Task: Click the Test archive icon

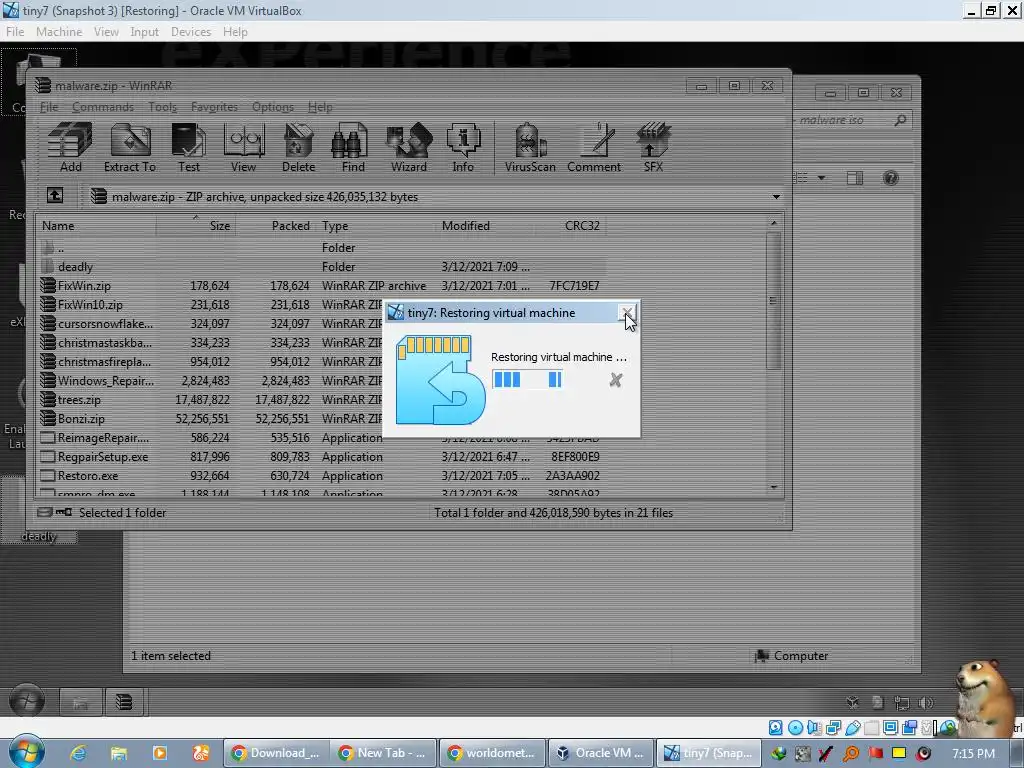Action: click(x=189, y=147)
